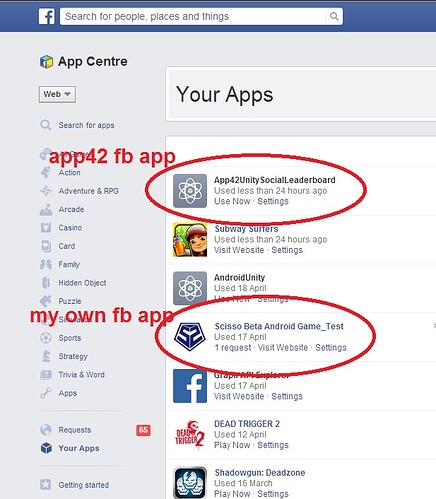Click the AndroidUnity atom icon
Viewport: 436px width, 499px height.
(x=190, y=288)
